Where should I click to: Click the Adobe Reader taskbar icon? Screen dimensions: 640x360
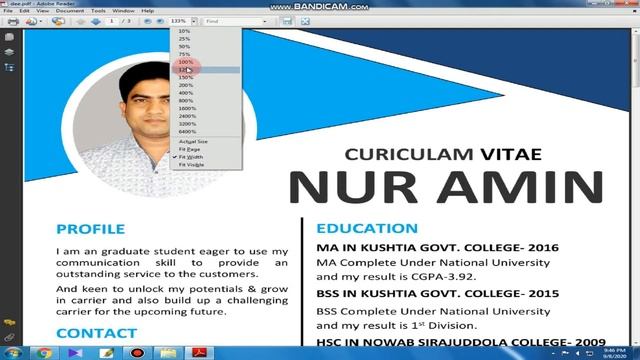coord(199,353)
